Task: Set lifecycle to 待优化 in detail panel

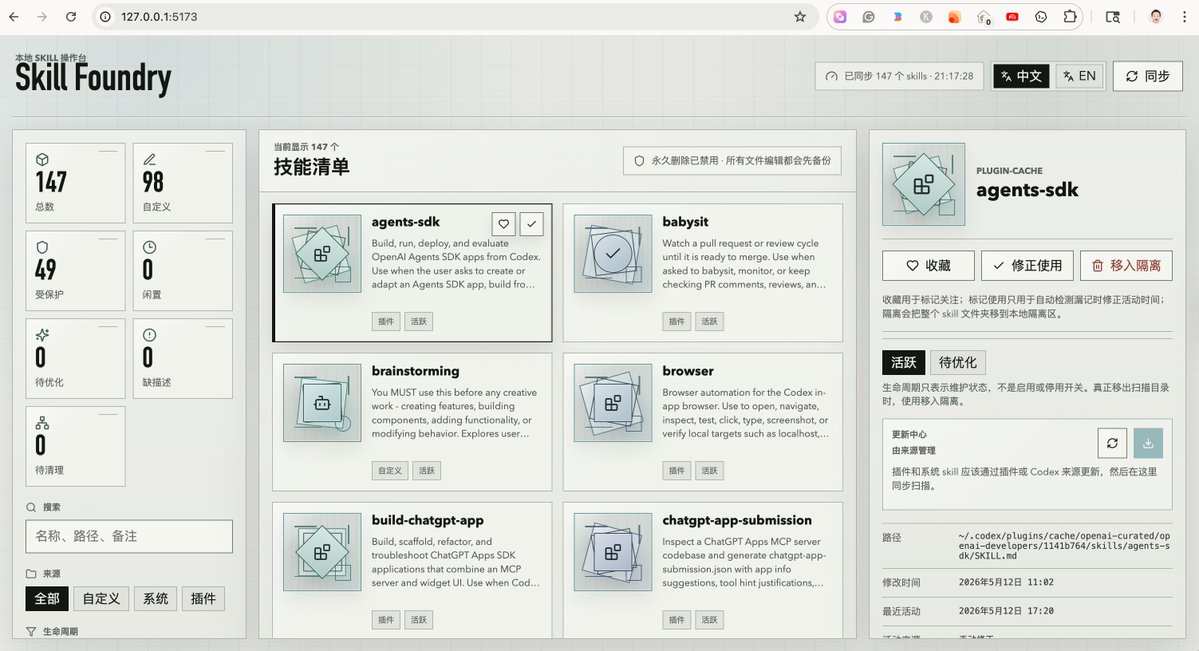Action: (957, 362)
